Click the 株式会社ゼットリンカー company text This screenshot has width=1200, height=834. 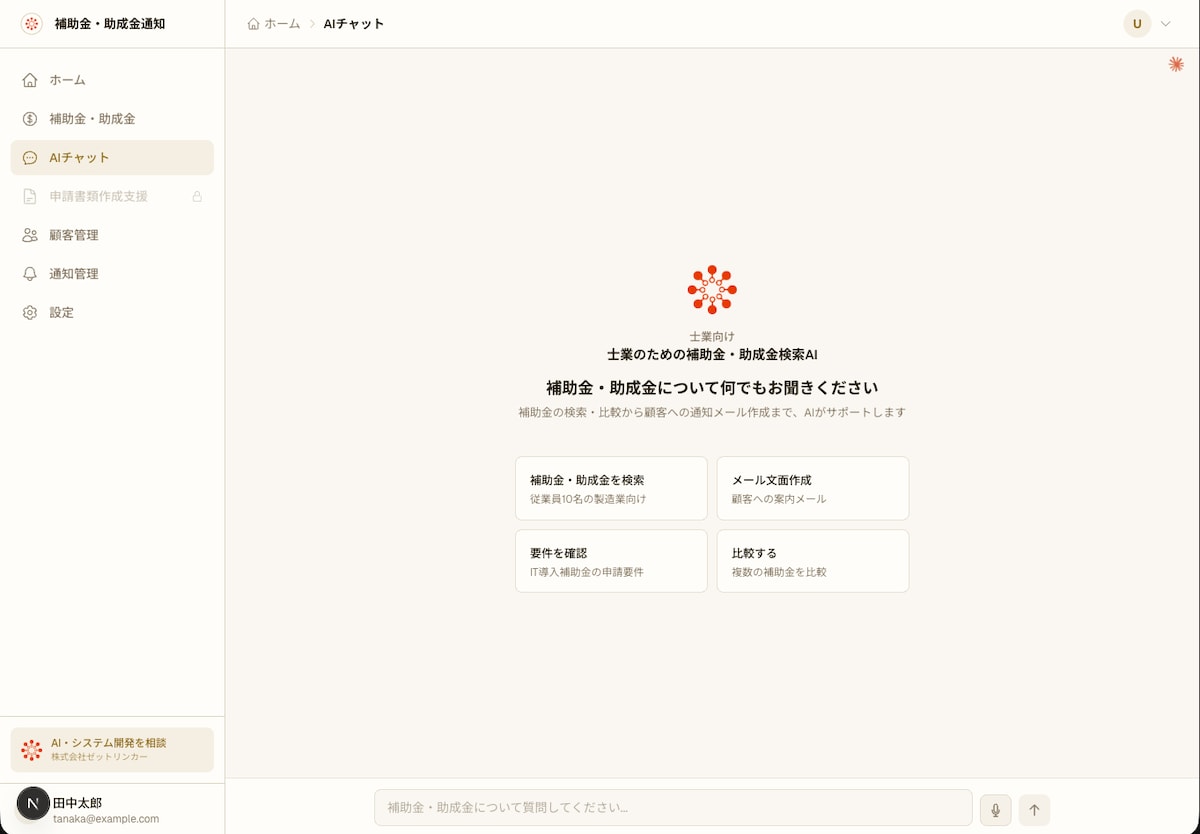[99, 757]
